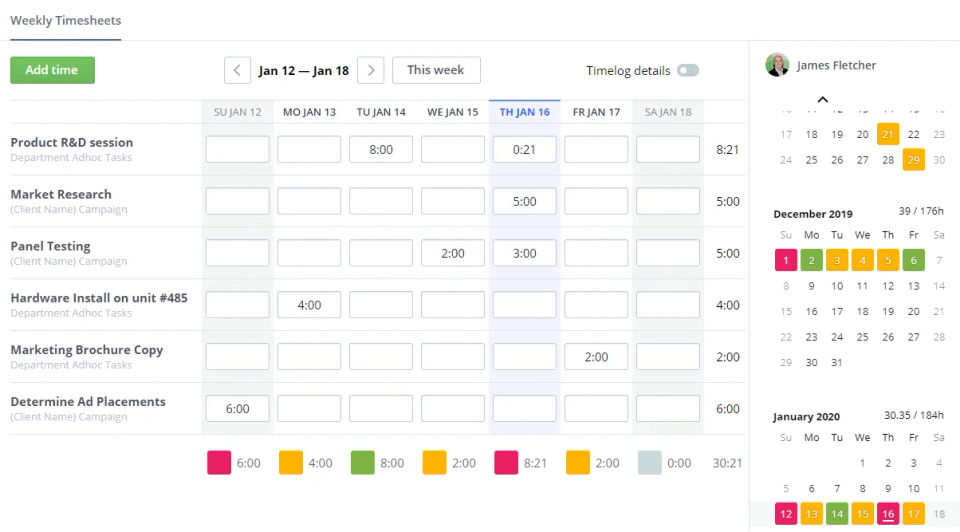Click the orange Wednesday 2:00 total swatch
The width and height of the screenshot is (960, 532).
pyautogui.click(x=434, y=463)
